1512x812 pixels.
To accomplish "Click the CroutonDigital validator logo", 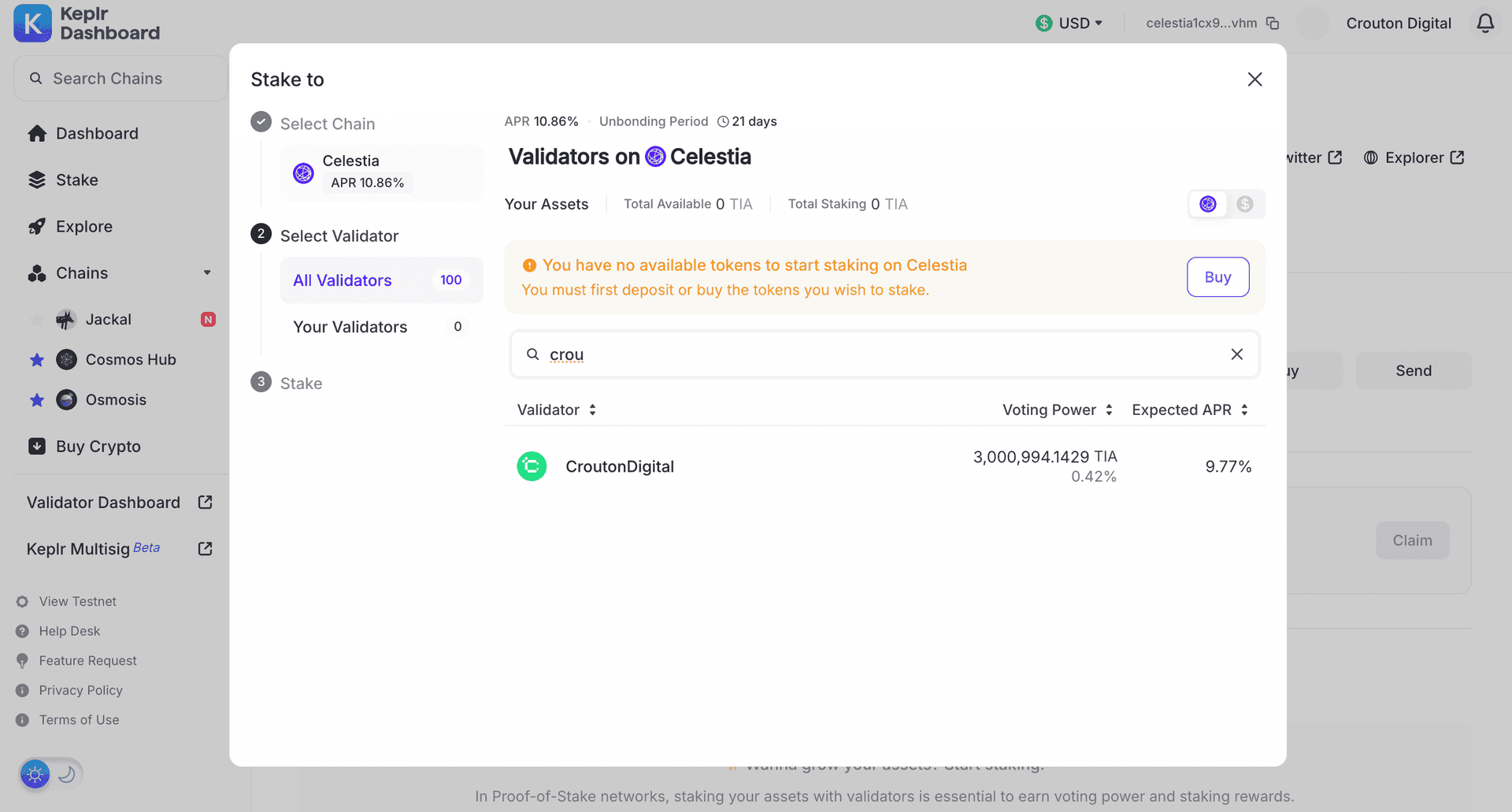I will click(x=532, y=466).
